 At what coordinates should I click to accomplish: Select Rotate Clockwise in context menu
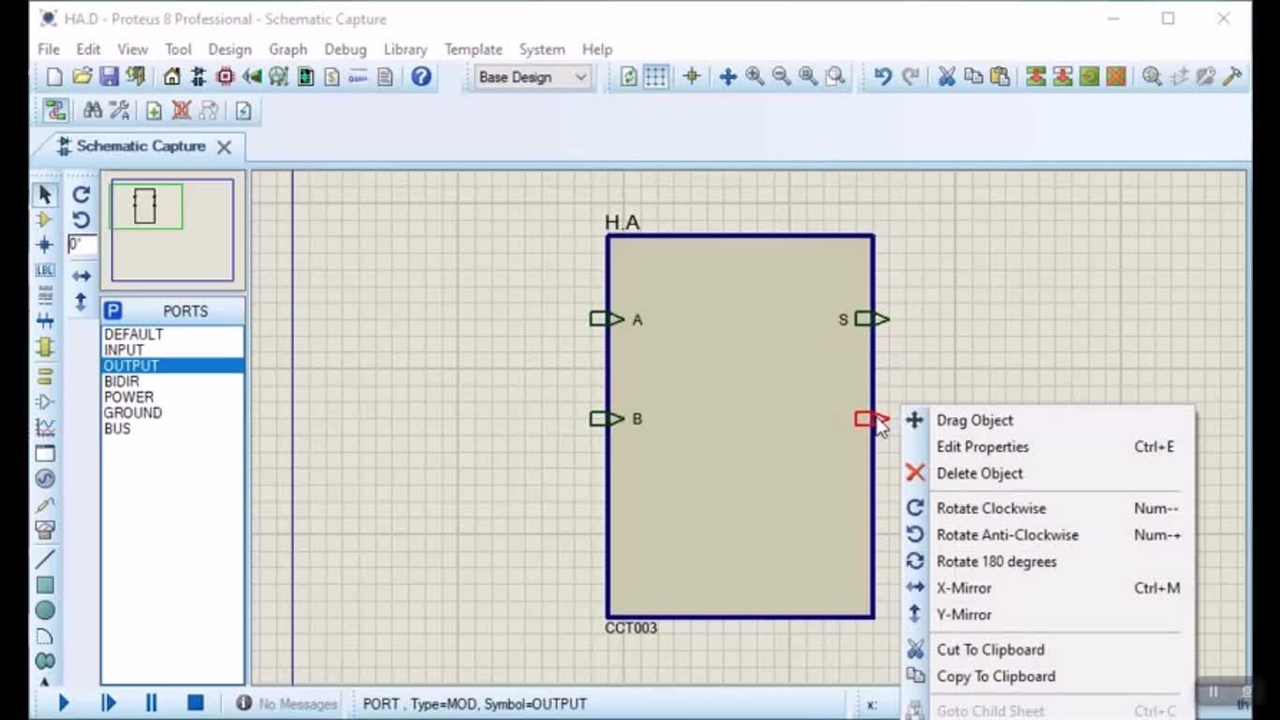coord(990,508)
